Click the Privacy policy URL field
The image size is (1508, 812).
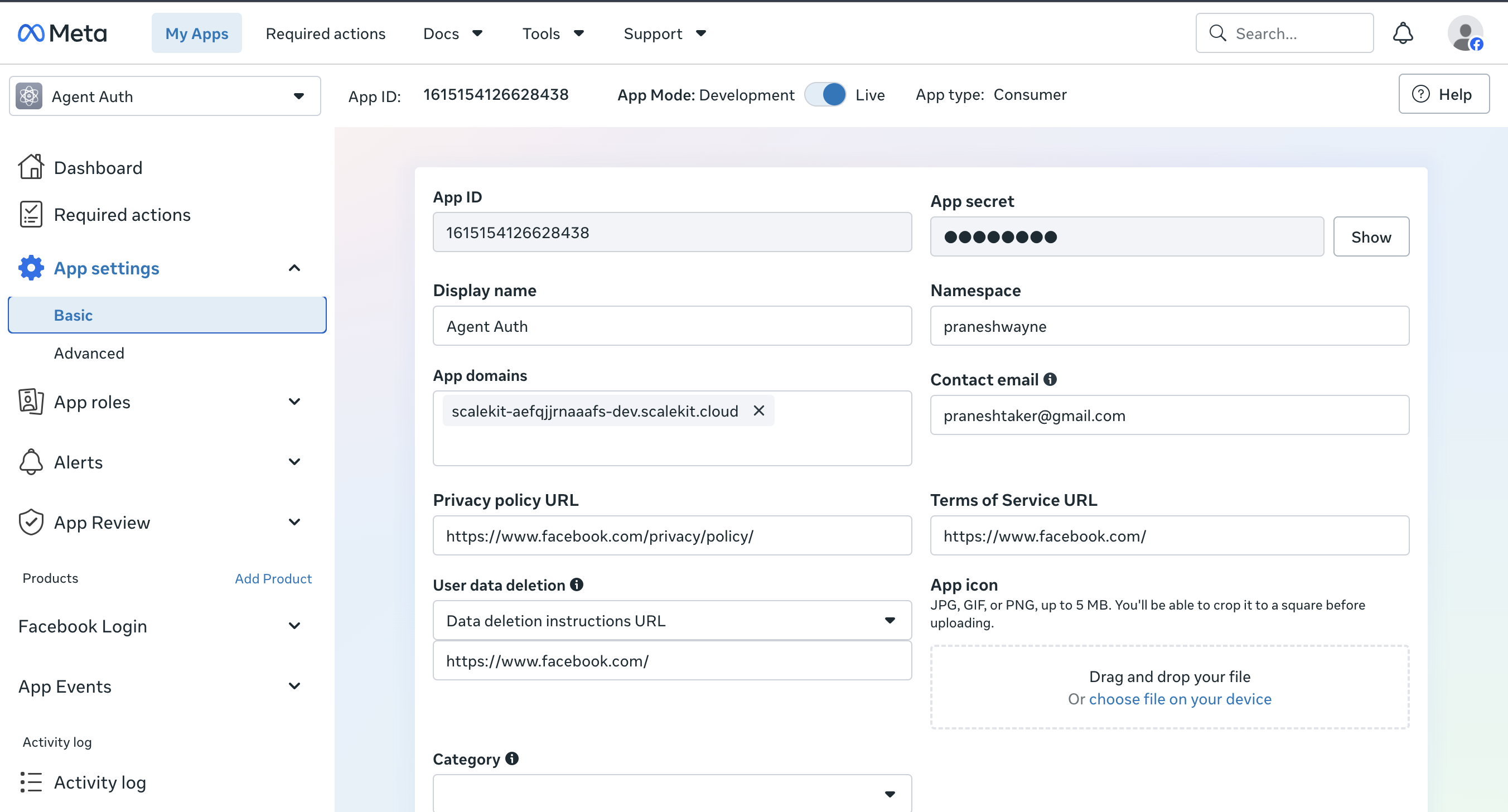672,536
